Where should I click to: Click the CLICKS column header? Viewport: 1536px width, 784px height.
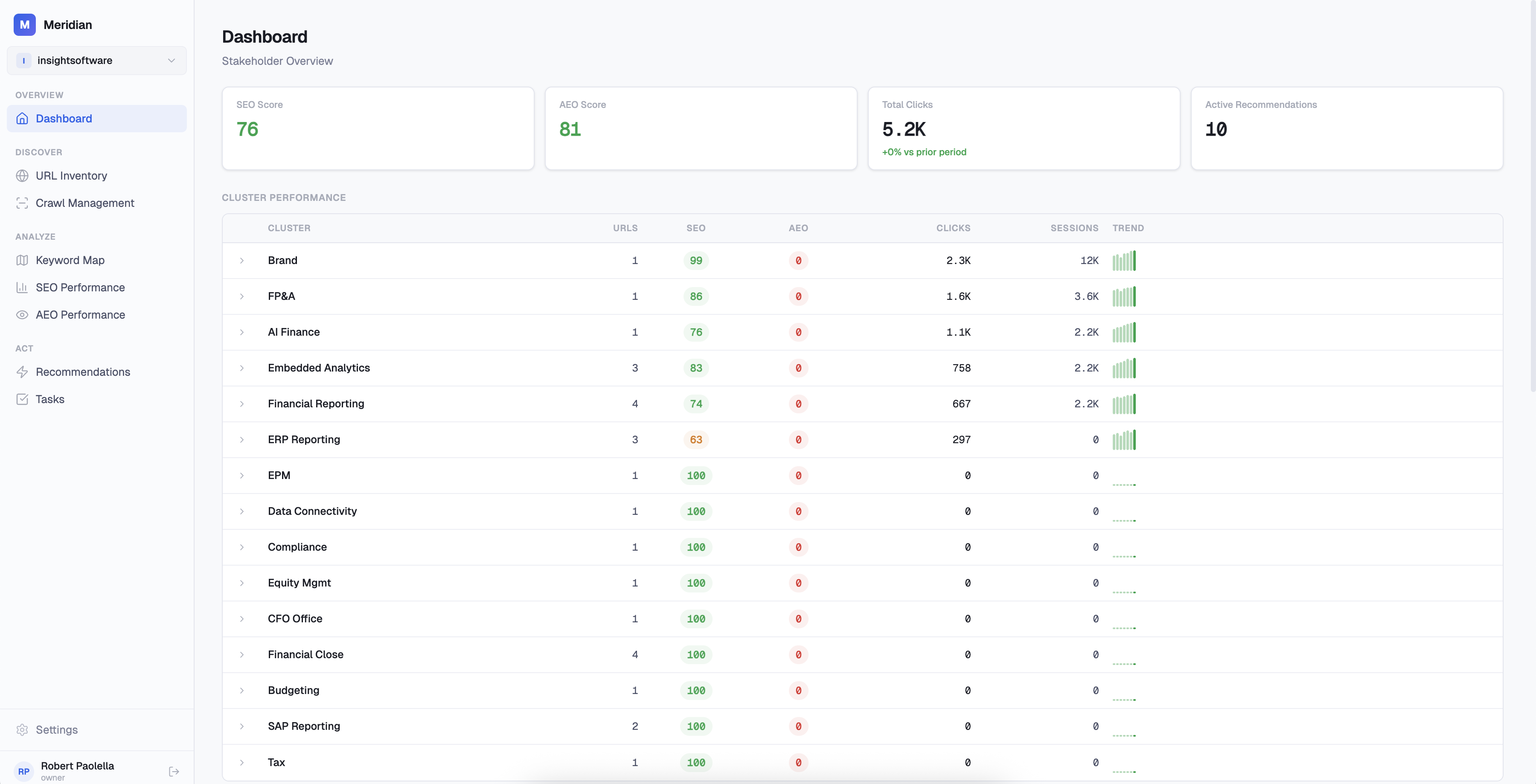[x=953, y=228]
